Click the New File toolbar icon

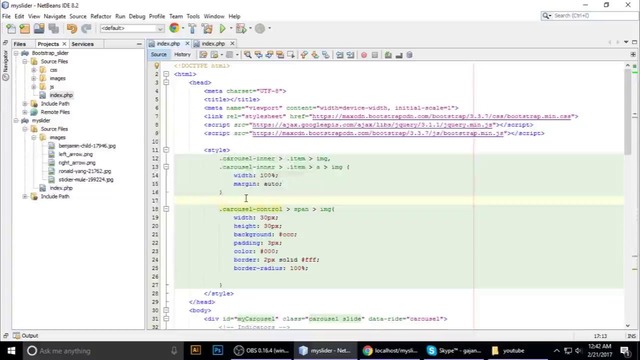click(11, 29)
